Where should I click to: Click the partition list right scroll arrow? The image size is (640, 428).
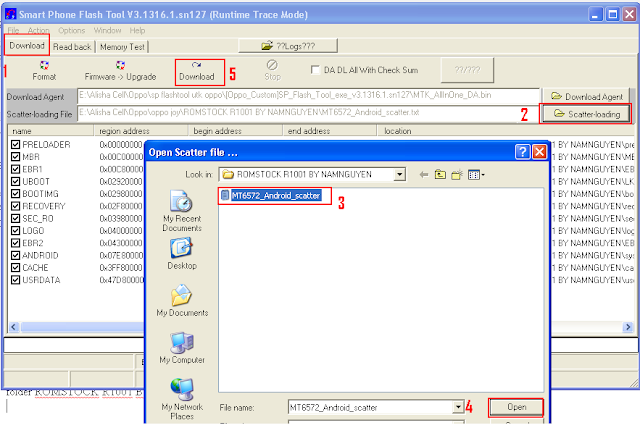click(627, 327)
